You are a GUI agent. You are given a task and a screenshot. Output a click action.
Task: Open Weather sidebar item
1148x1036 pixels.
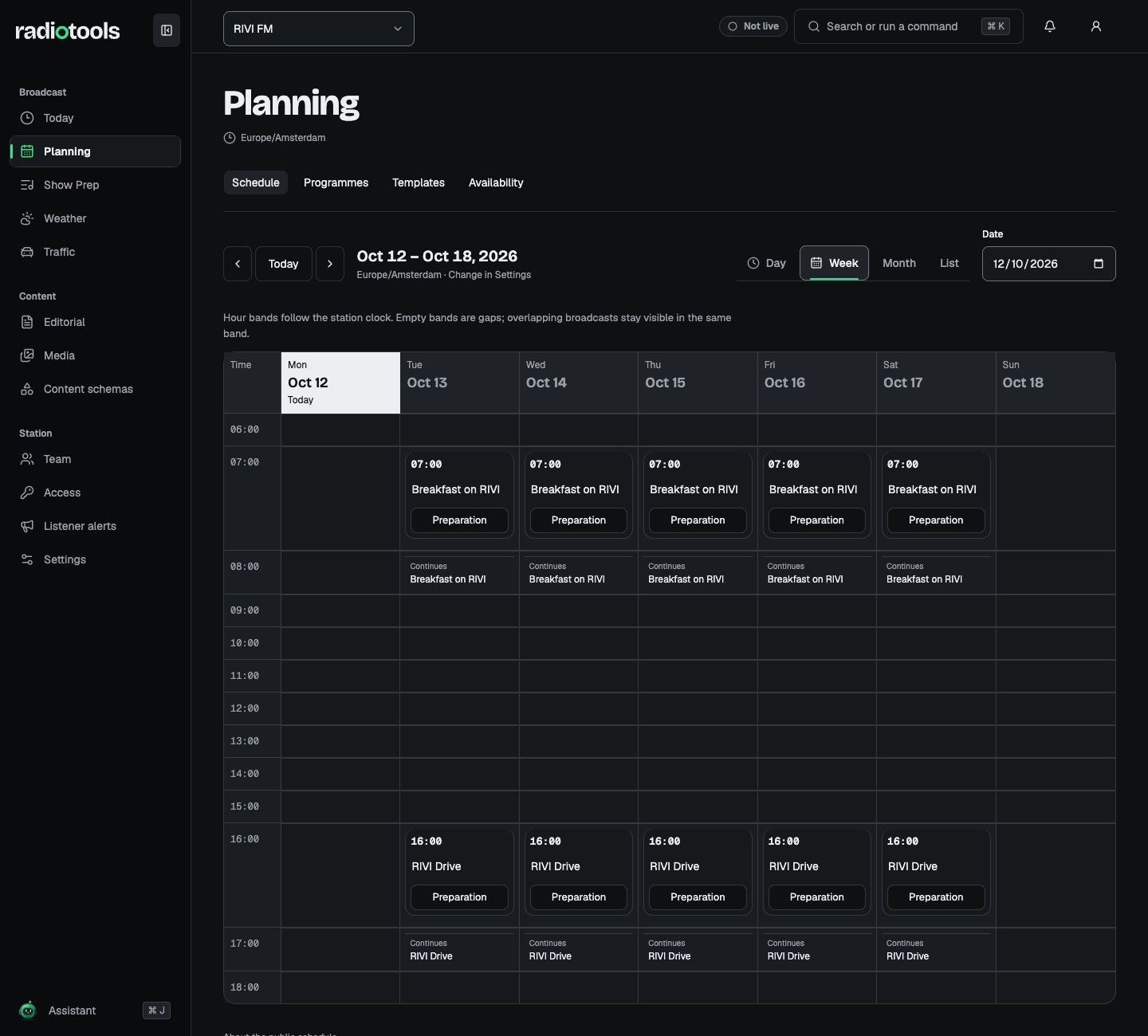(95, 218)
